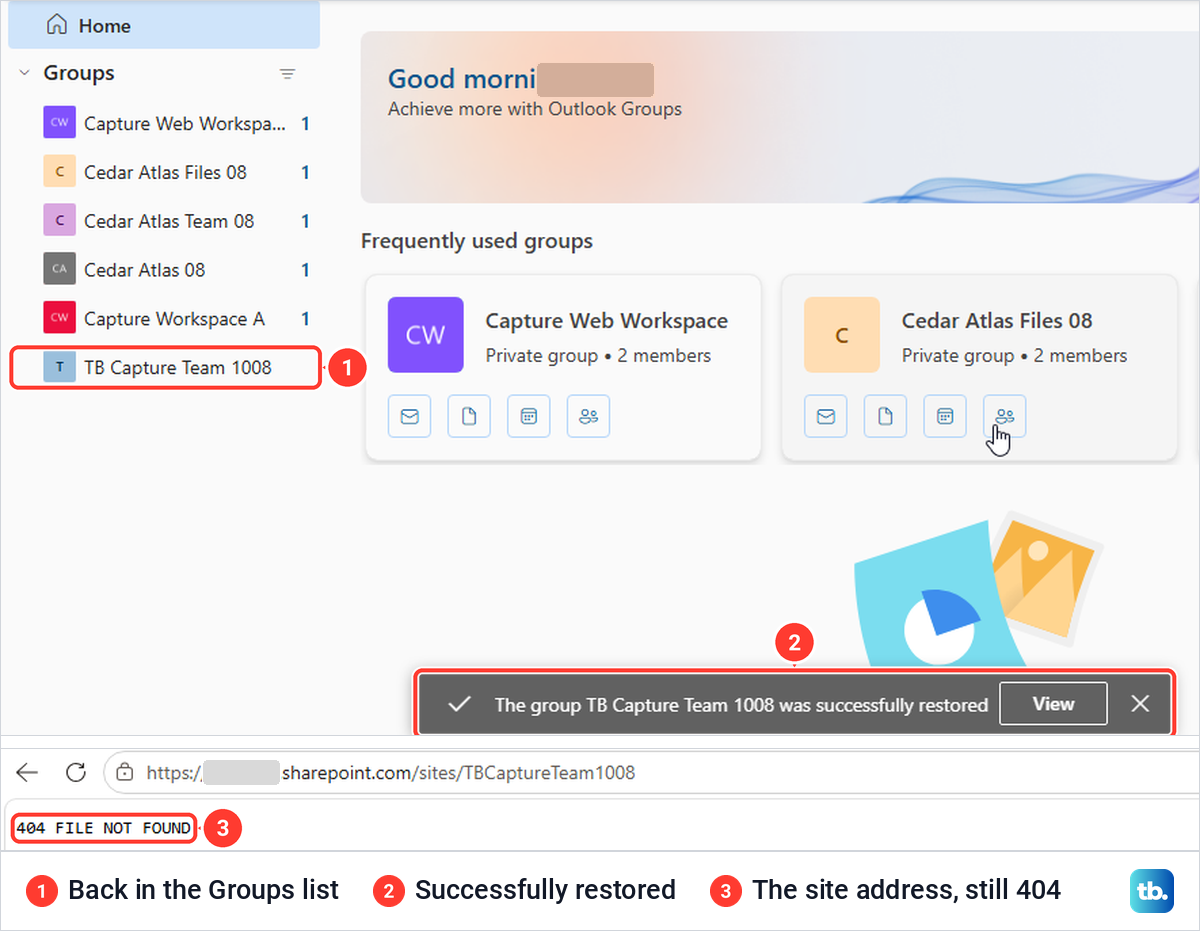1200x931 pixels.
Task: Click unread count beside Cedar Atlas Team 08
Action: point(305,221)
